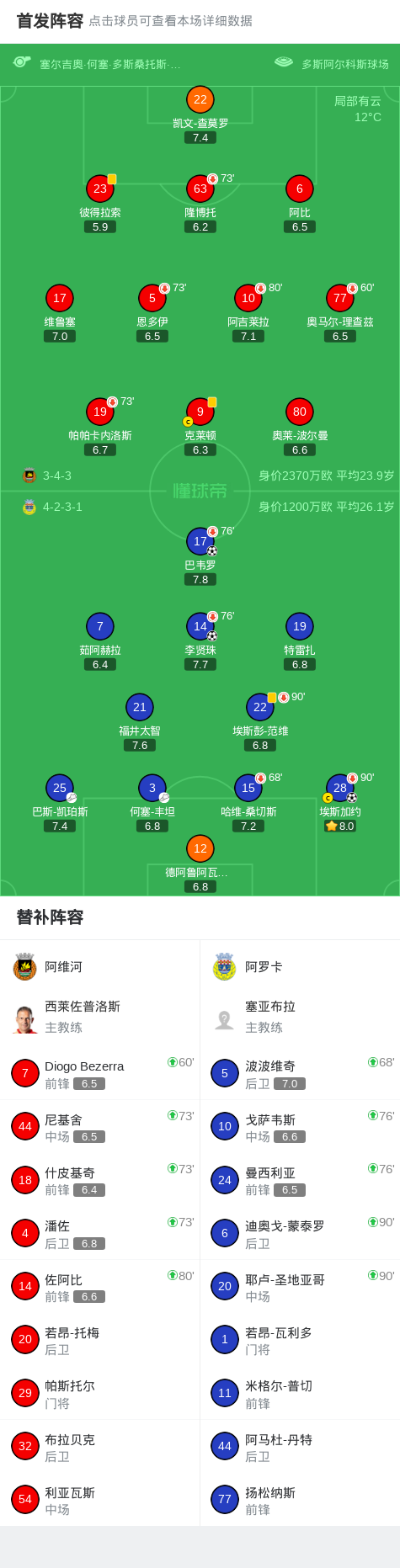
Task: Tap captain number 9 克莱顿 circle
Action: [x=200, y=412]
